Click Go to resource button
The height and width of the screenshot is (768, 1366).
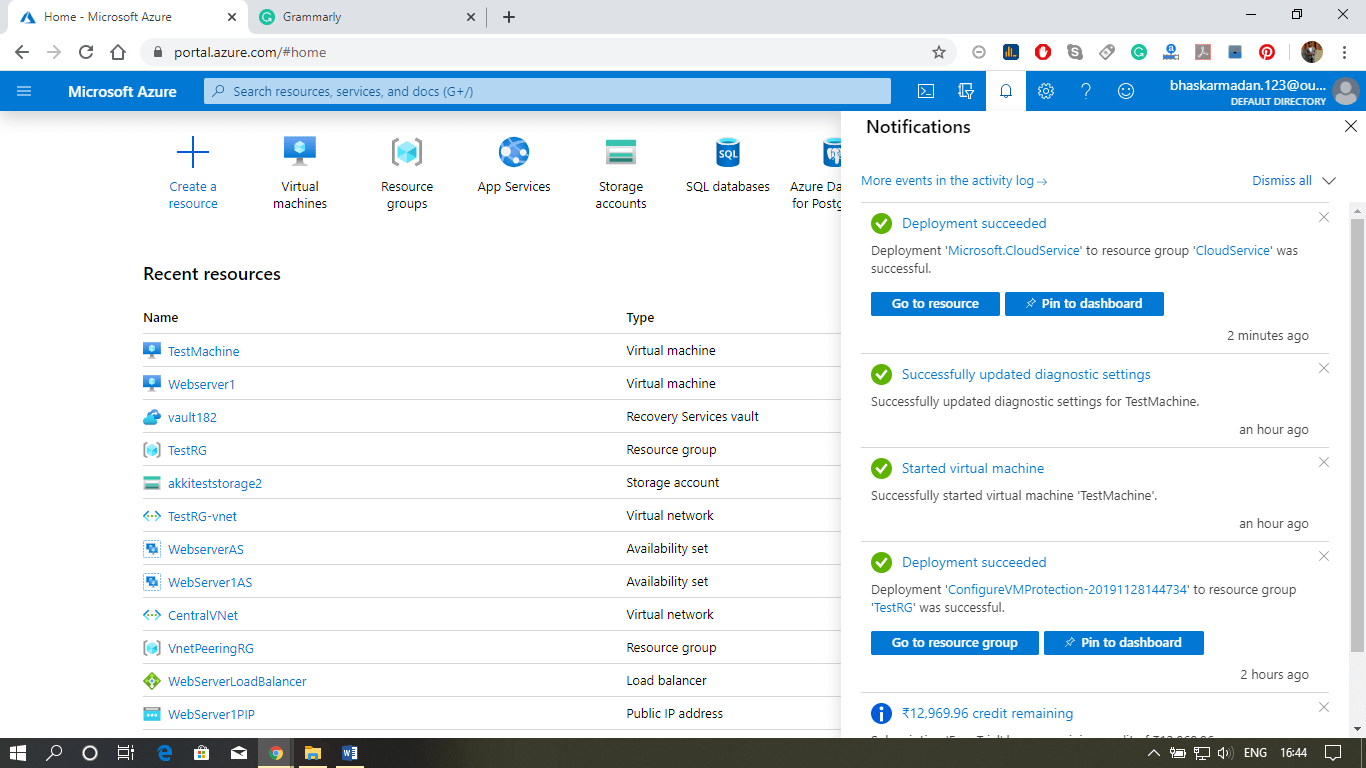(935, 303)
